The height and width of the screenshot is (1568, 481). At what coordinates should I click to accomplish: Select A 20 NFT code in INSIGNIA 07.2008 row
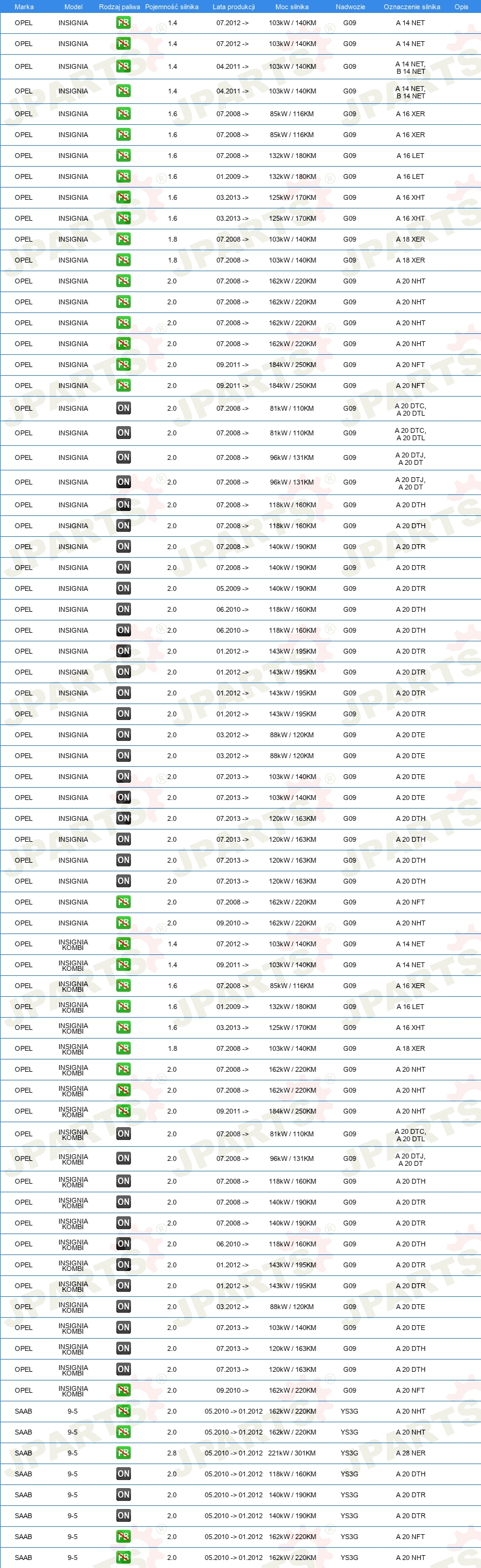pyautogui.click(x=410, y=902)
